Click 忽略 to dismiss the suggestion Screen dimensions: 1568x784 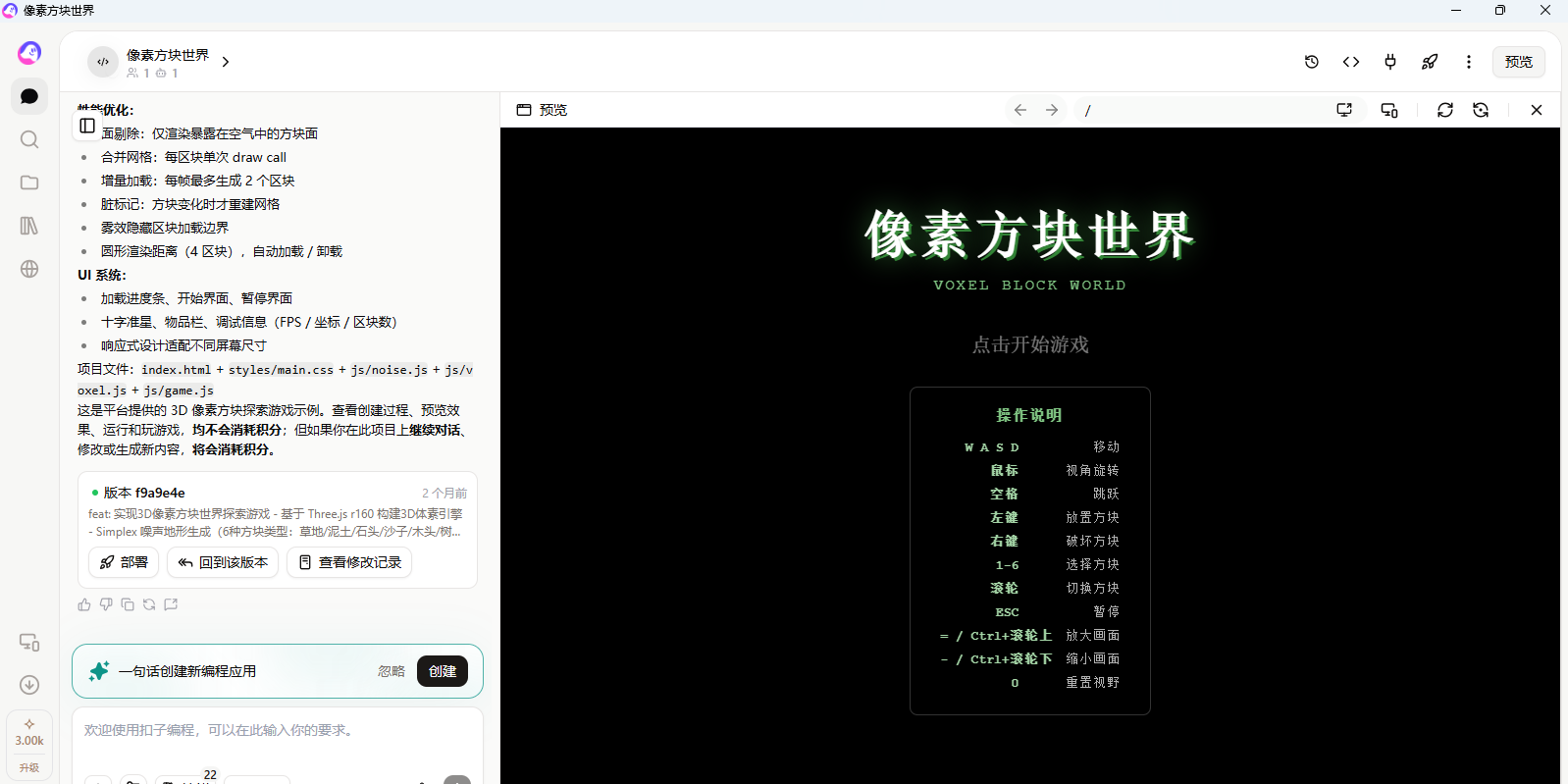pyautogui.click(x=392, y=671)
